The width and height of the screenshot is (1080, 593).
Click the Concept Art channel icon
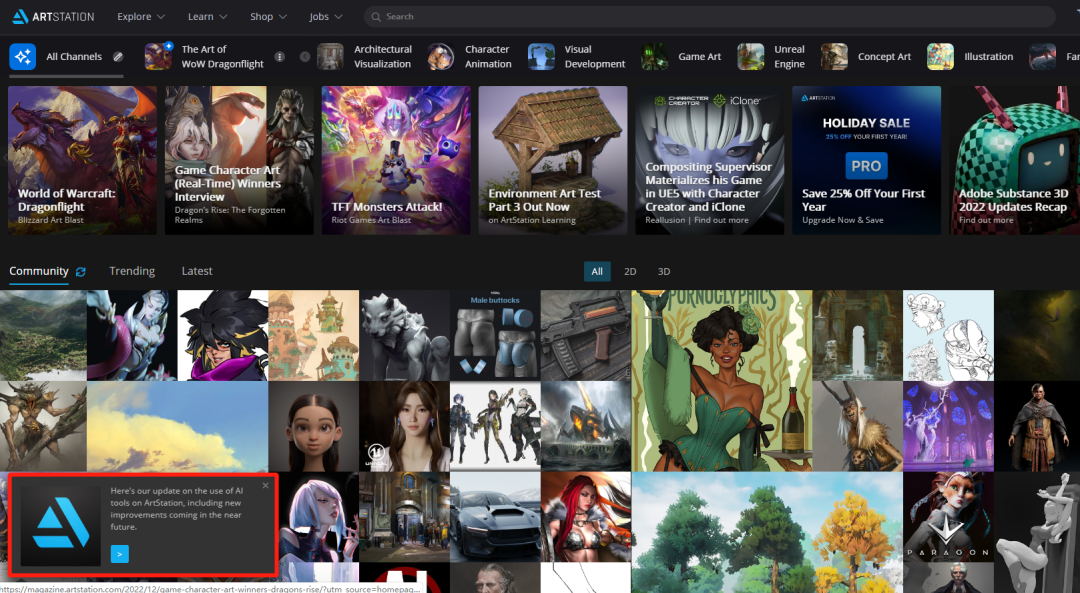[x=834, y=56]
